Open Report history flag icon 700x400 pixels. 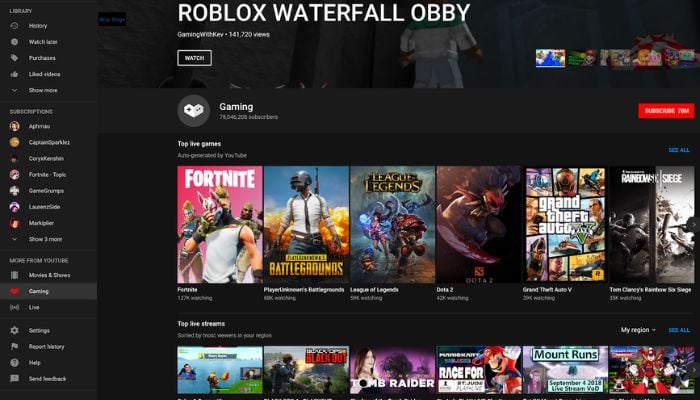point(14,346)
